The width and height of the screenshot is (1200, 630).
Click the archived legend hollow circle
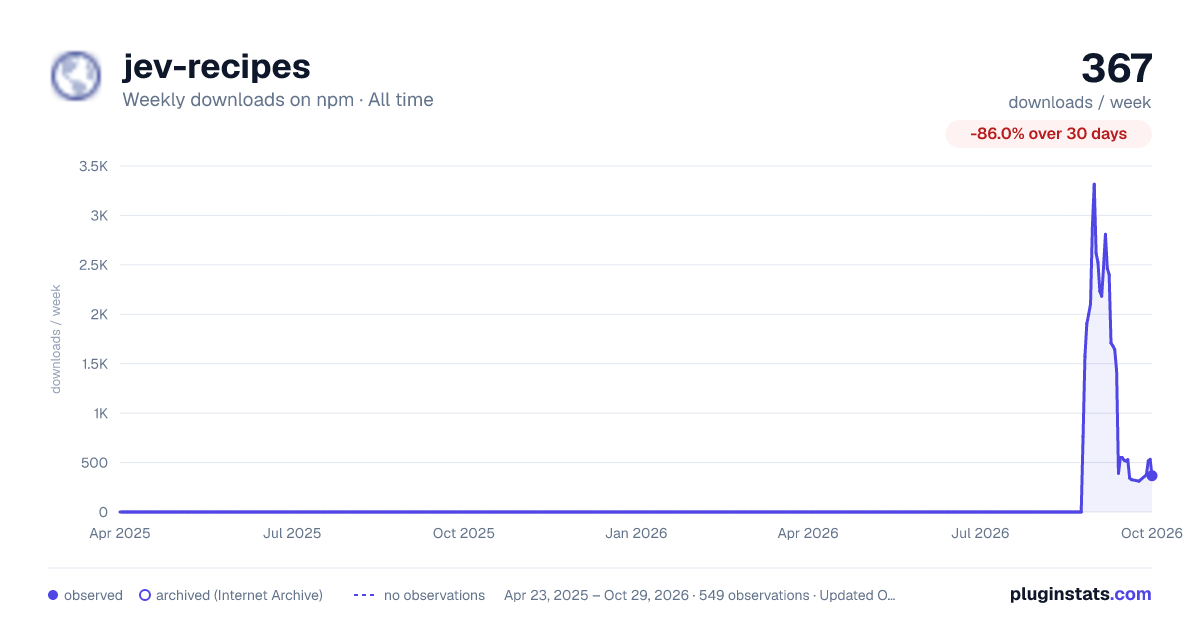point(145,595)
